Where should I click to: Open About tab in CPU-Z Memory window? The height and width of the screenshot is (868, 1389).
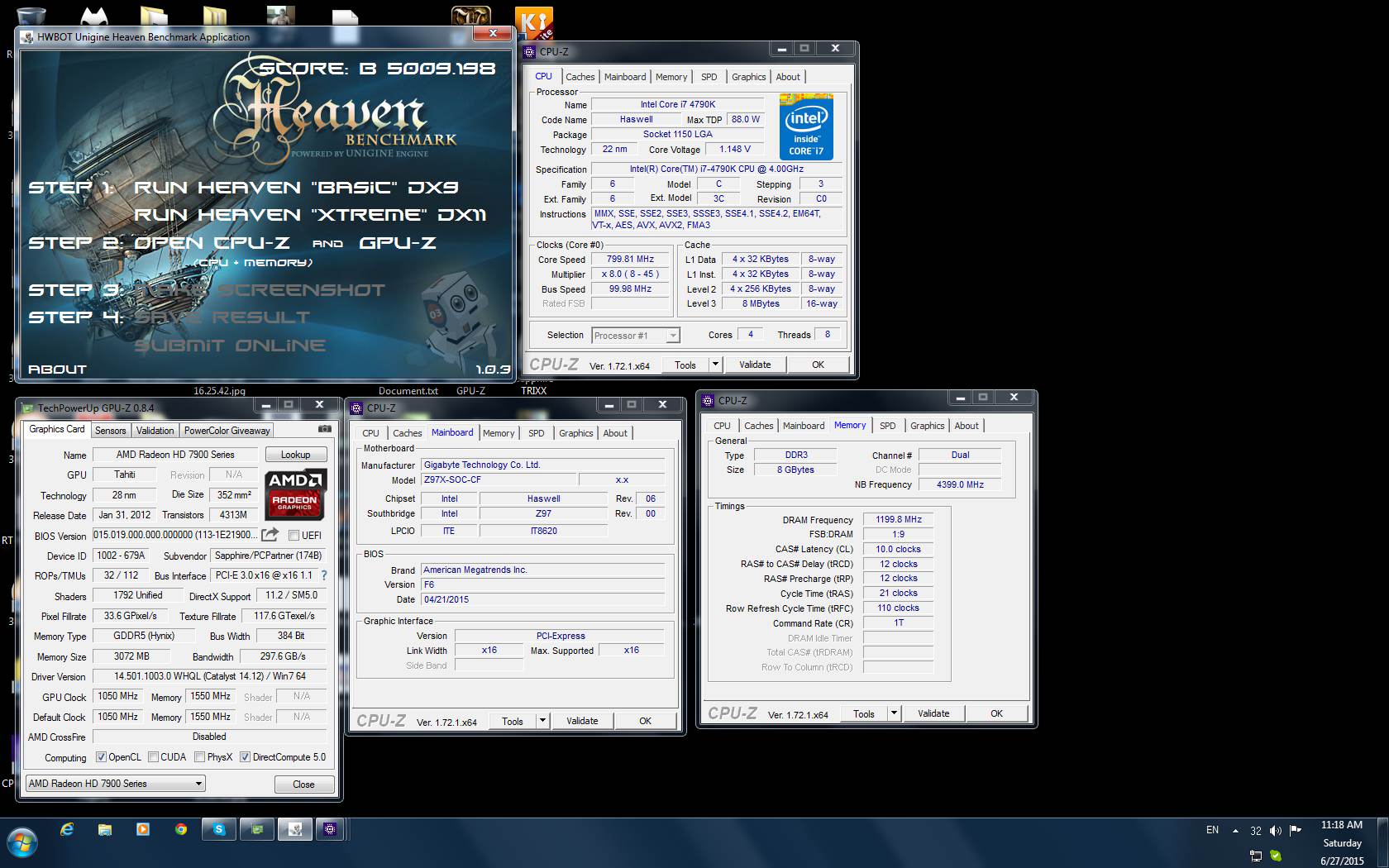(966, 426)
